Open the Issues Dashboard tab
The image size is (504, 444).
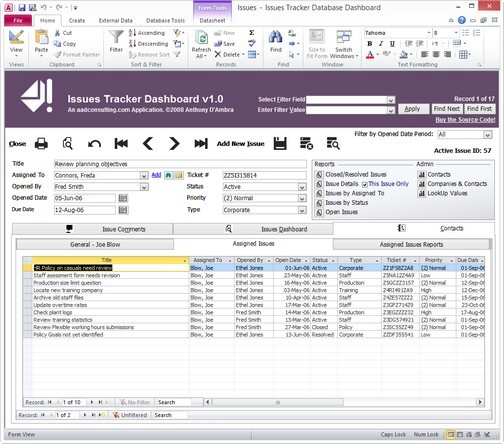253,229
